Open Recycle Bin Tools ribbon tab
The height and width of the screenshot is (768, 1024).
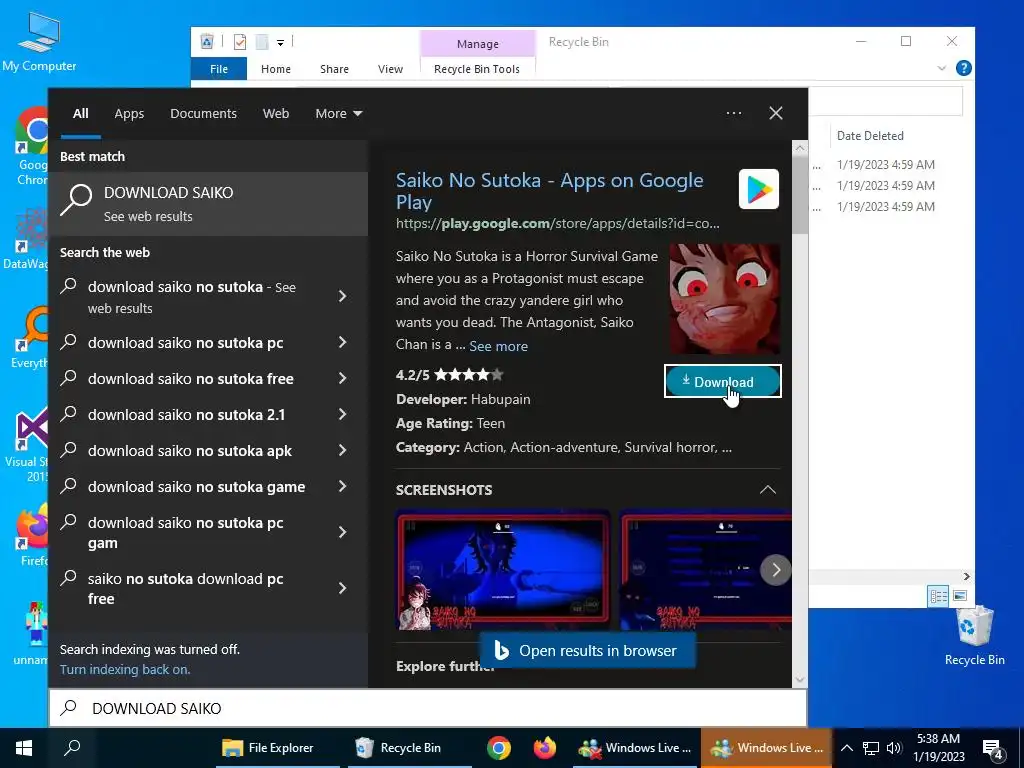coord(477,69)
